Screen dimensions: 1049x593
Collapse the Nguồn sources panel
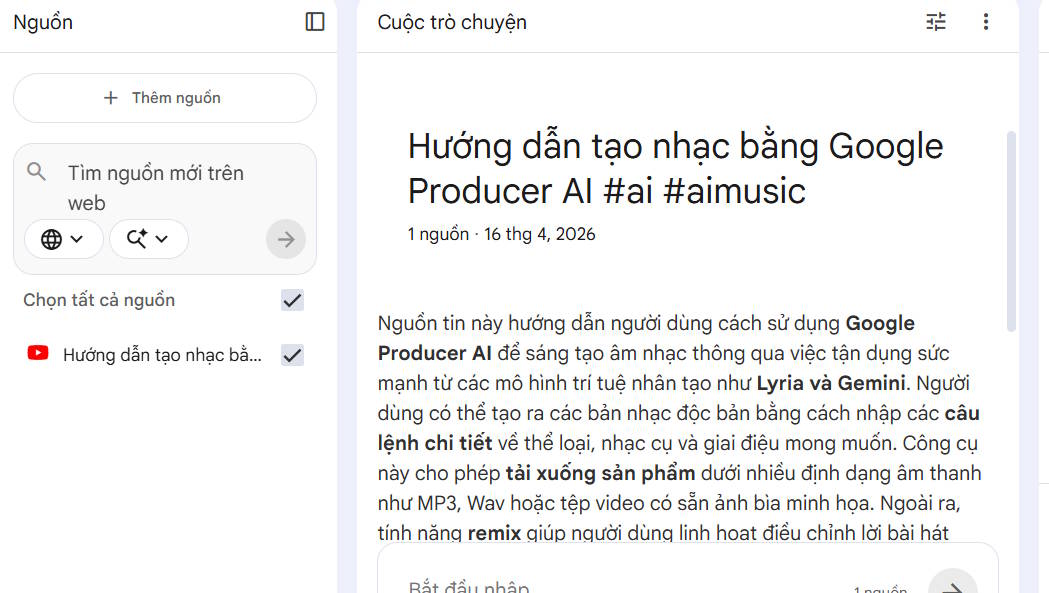click(x=314, y=21)
